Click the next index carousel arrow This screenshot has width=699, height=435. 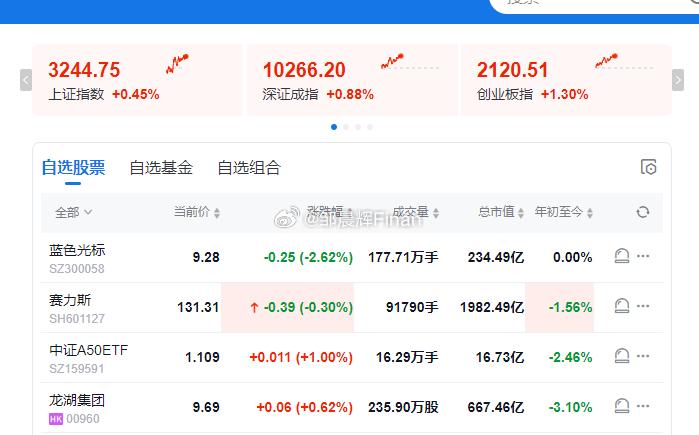point(678,80)
